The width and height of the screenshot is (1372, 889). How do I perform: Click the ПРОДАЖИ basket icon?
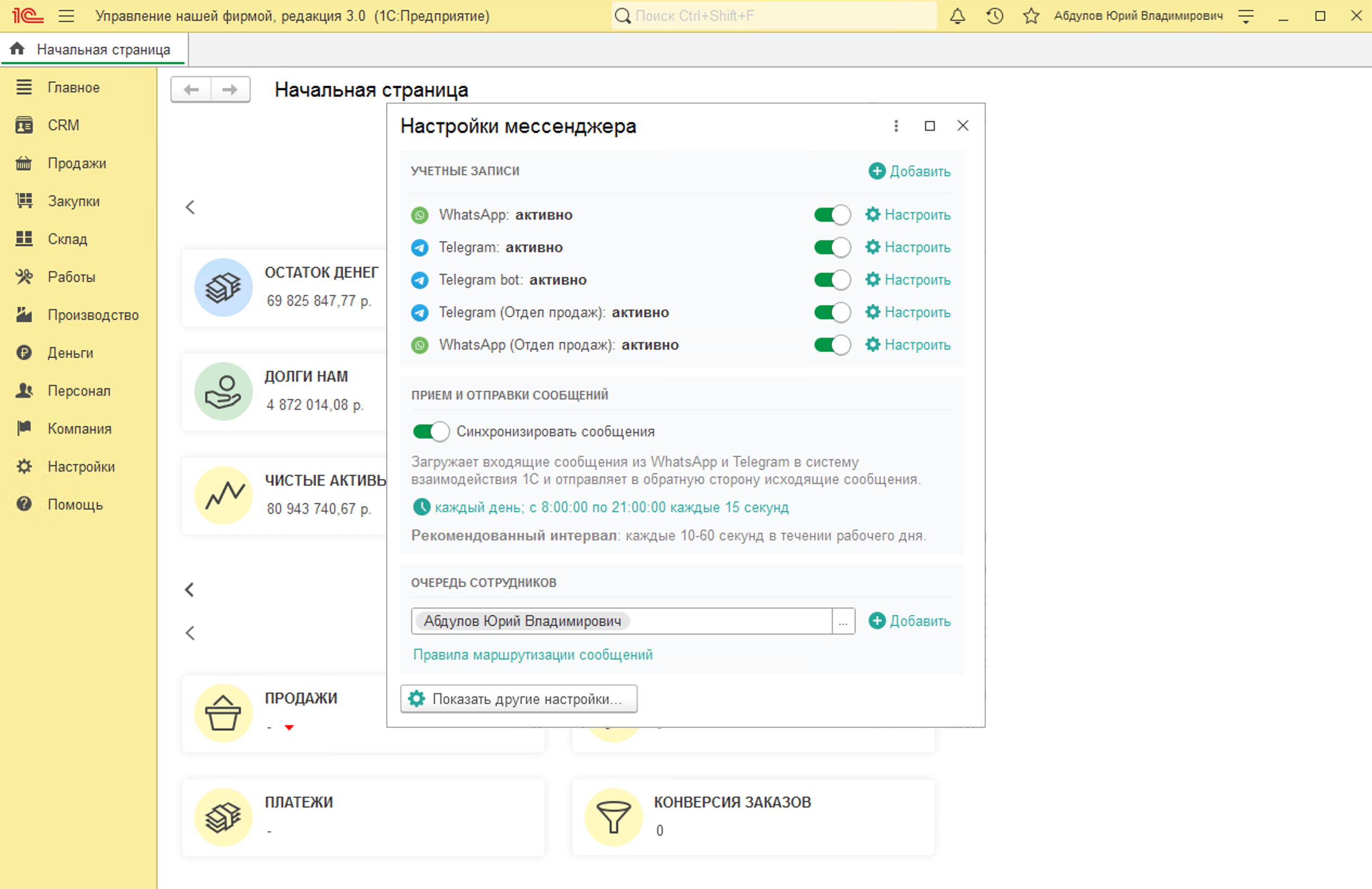coord(223,713)
